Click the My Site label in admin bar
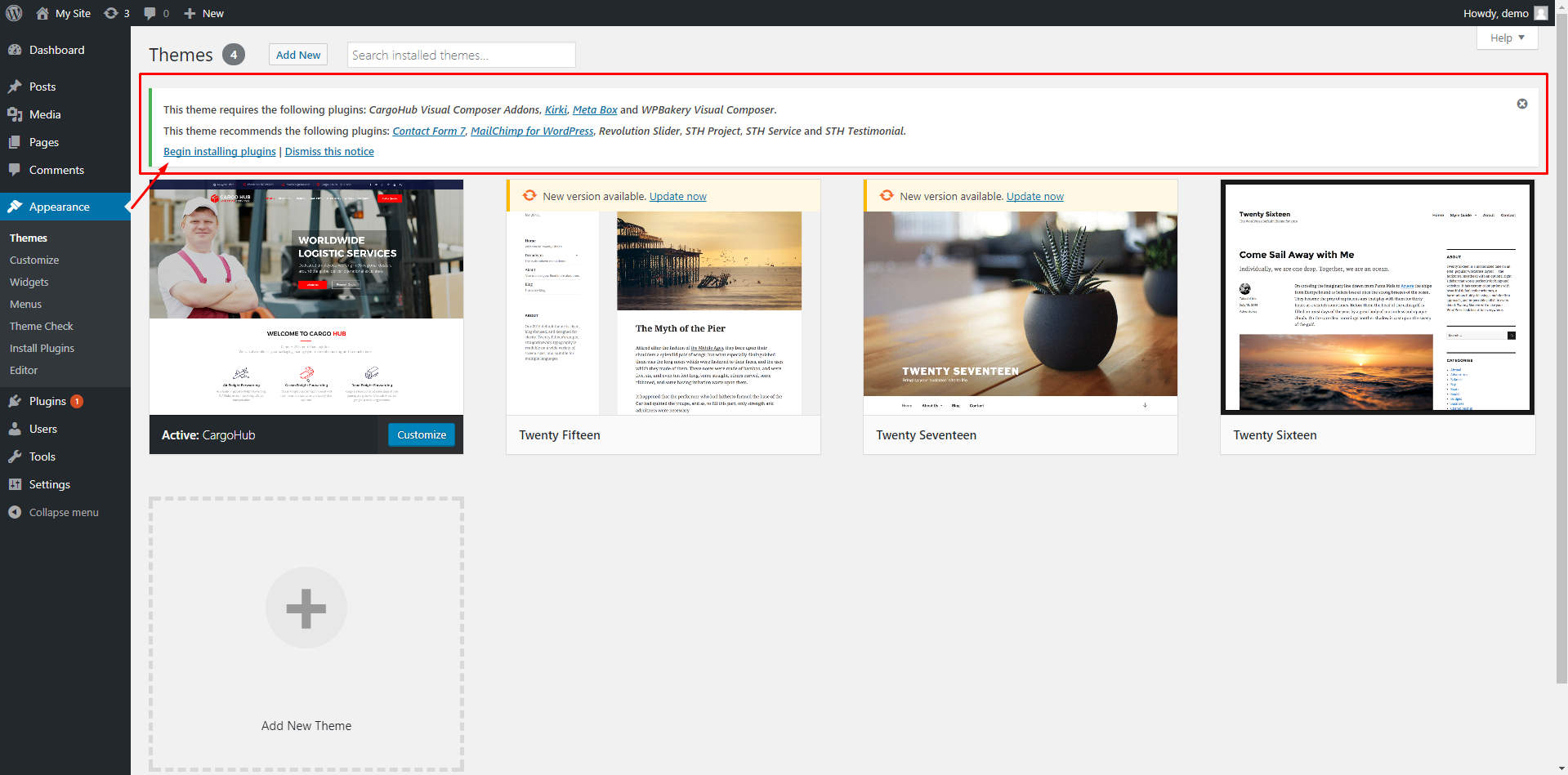Screen dimensions: 1568x775 [x=73, y=13]
